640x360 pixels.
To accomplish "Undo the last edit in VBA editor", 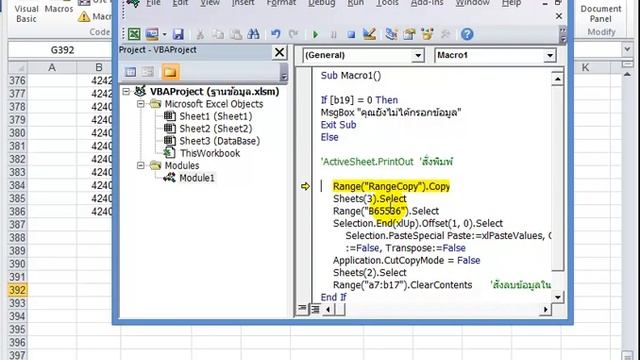I will coord(276,34).
